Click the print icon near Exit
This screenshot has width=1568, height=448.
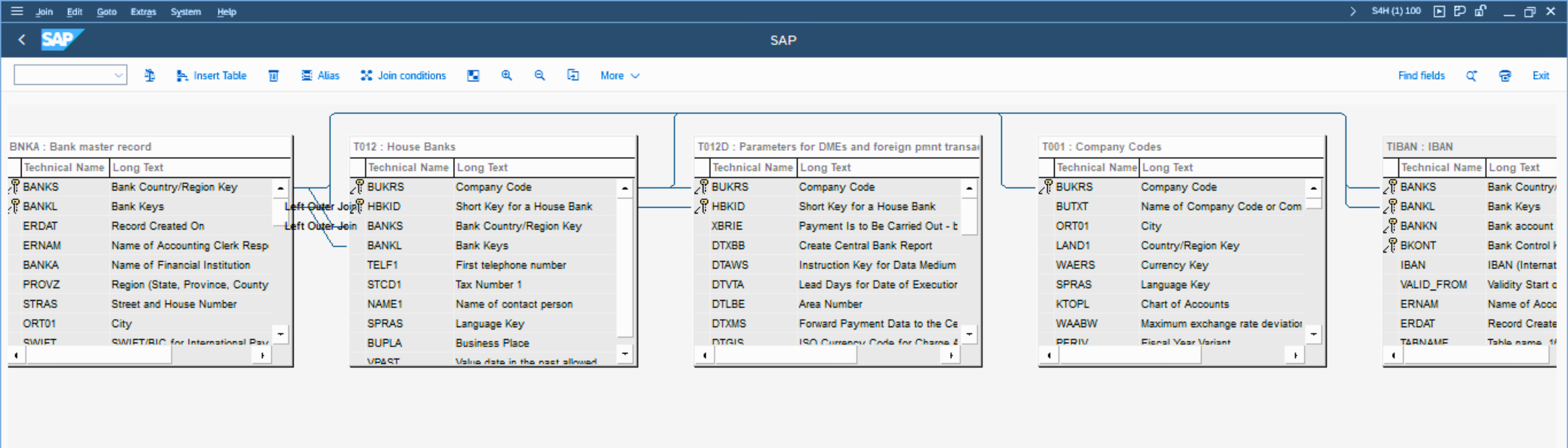pyautogui.click(x=1505, y=75)
